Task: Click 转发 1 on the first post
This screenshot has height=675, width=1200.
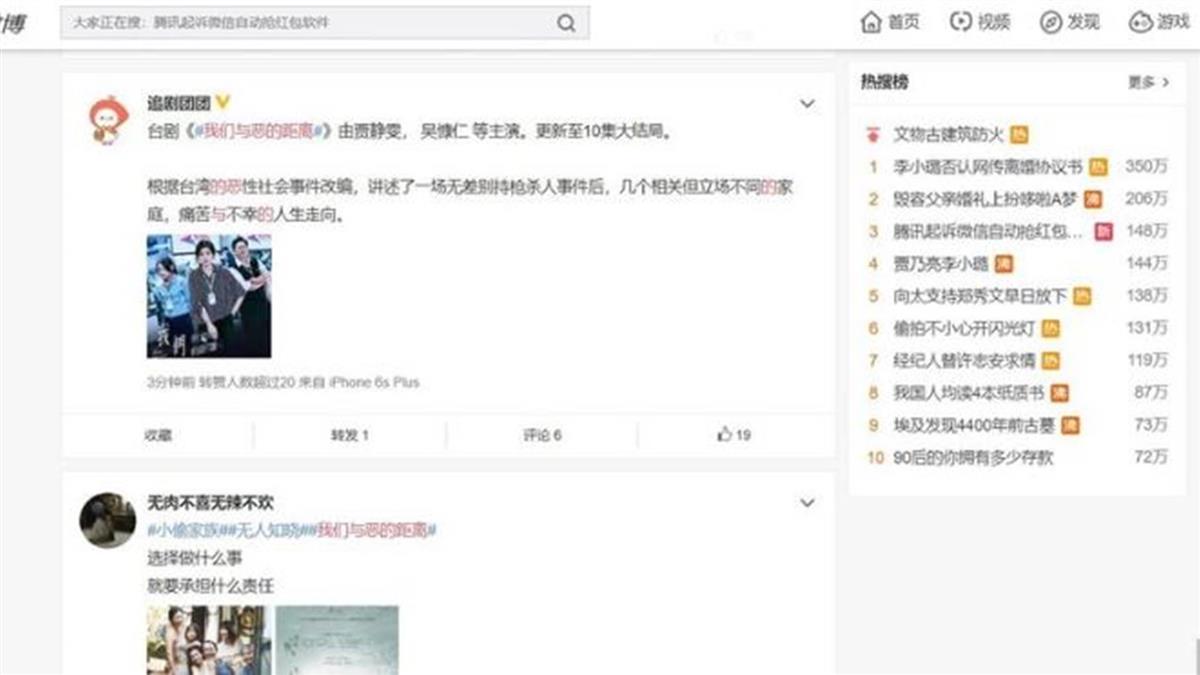Action: pyautogui.click(x=350, y=435)
